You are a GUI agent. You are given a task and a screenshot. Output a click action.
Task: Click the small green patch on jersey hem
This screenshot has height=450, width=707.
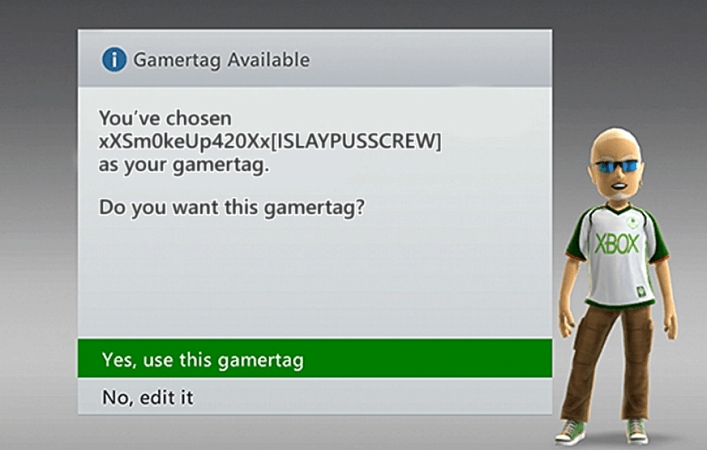[x=641, y=291]
